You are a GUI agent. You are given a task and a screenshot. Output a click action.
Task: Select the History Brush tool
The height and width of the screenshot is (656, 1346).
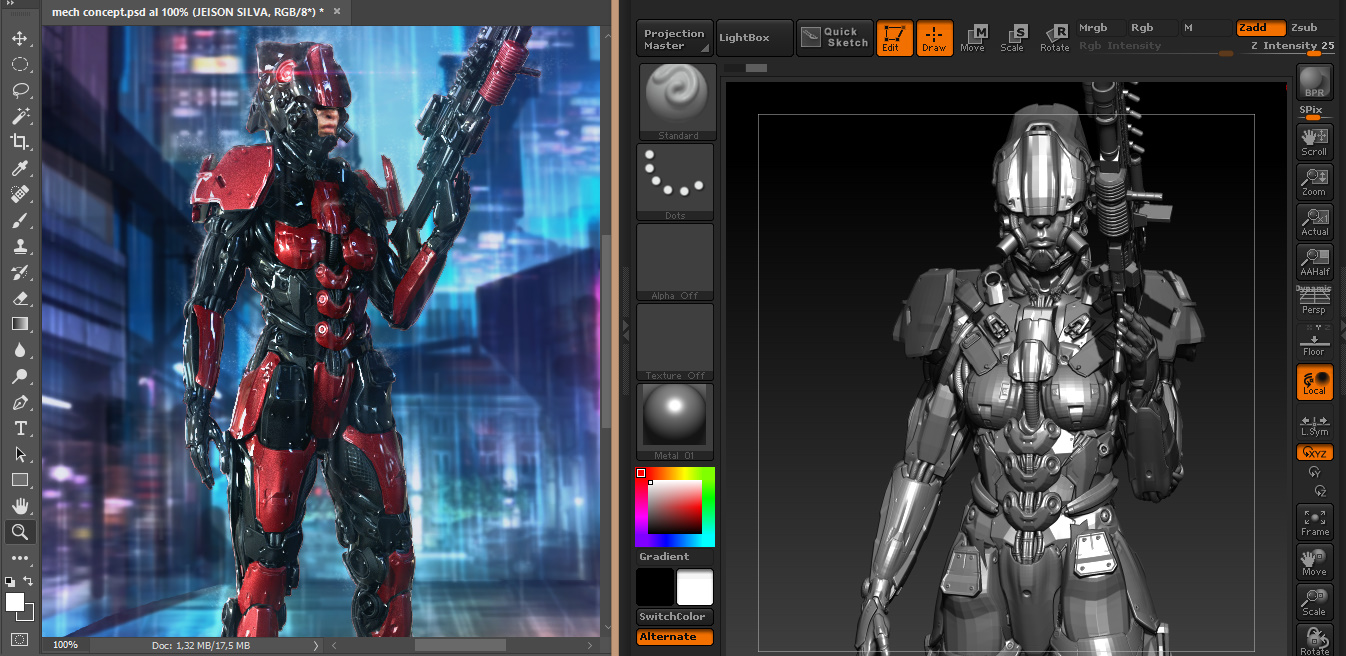tap(19, 273)
